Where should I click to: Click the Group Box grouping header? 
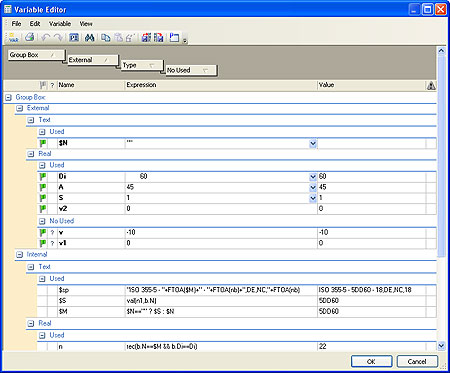pyautogui.click(x=36, y=55)
